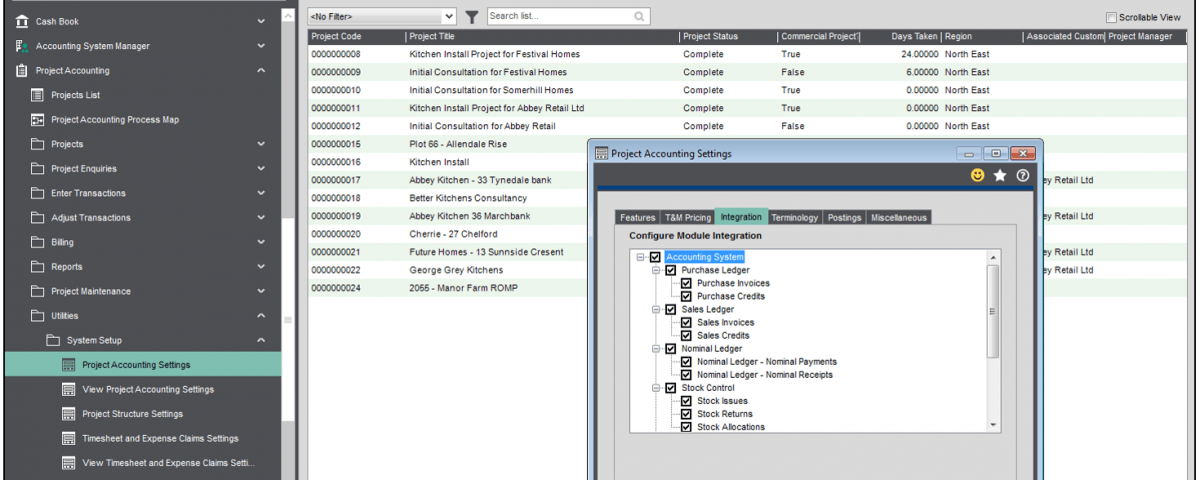Click the Project Maintenance folder icon
Image resolution: width=1200 pixels, height=480 pixels.
click(37, 291)
